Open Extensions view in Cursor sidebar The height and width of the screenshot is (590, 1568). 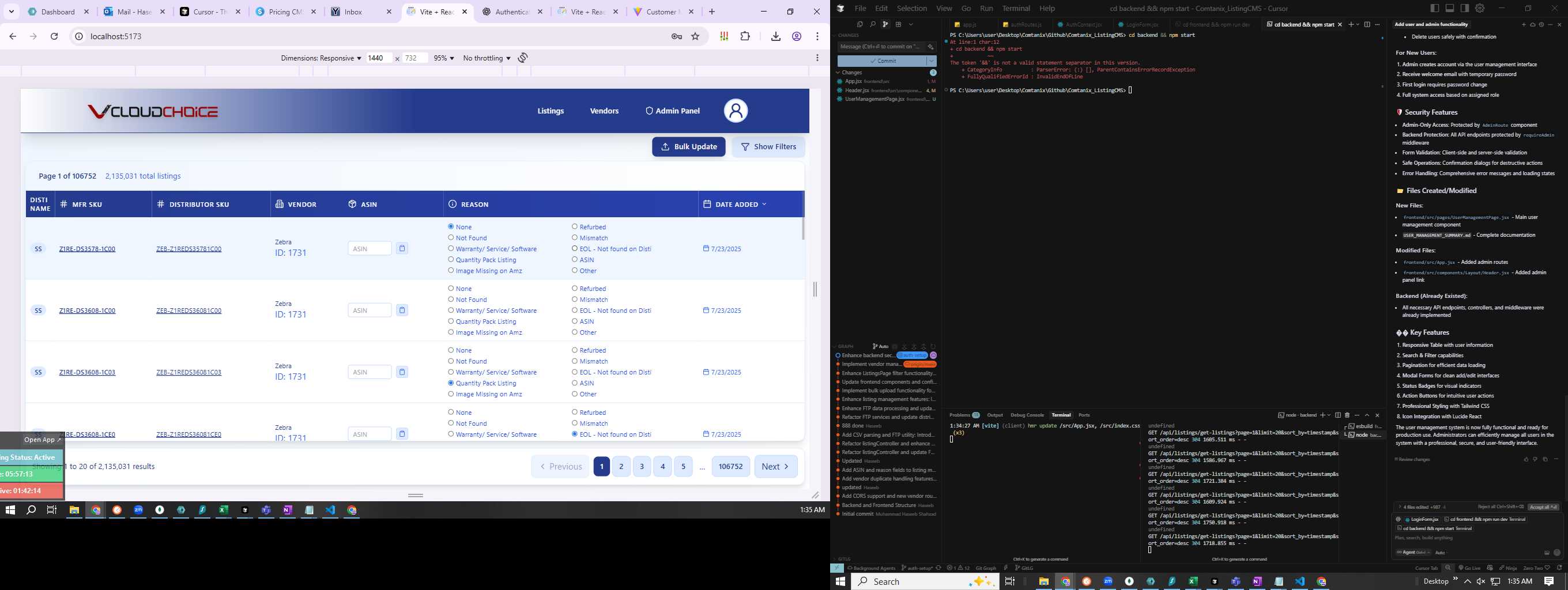click(x=898, y=24)
